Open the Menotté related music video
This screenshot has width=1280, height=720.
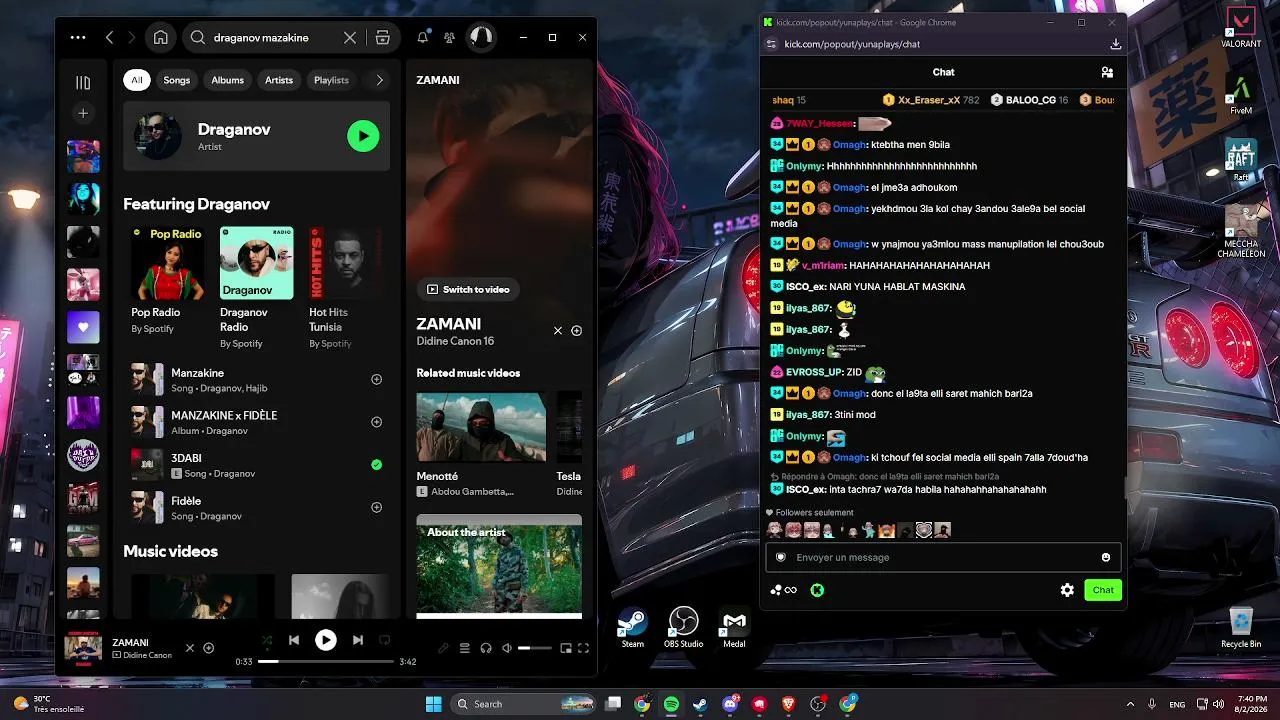pyautogui.click(x=481, y=445)
